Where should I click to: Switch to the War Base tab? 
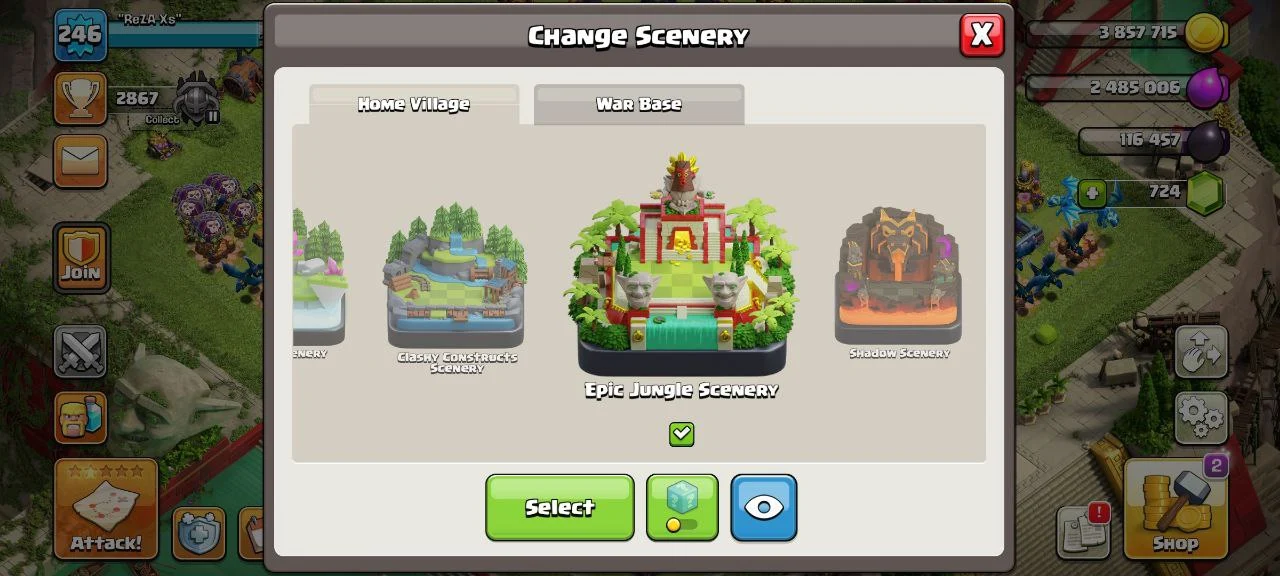click(639, 104)
